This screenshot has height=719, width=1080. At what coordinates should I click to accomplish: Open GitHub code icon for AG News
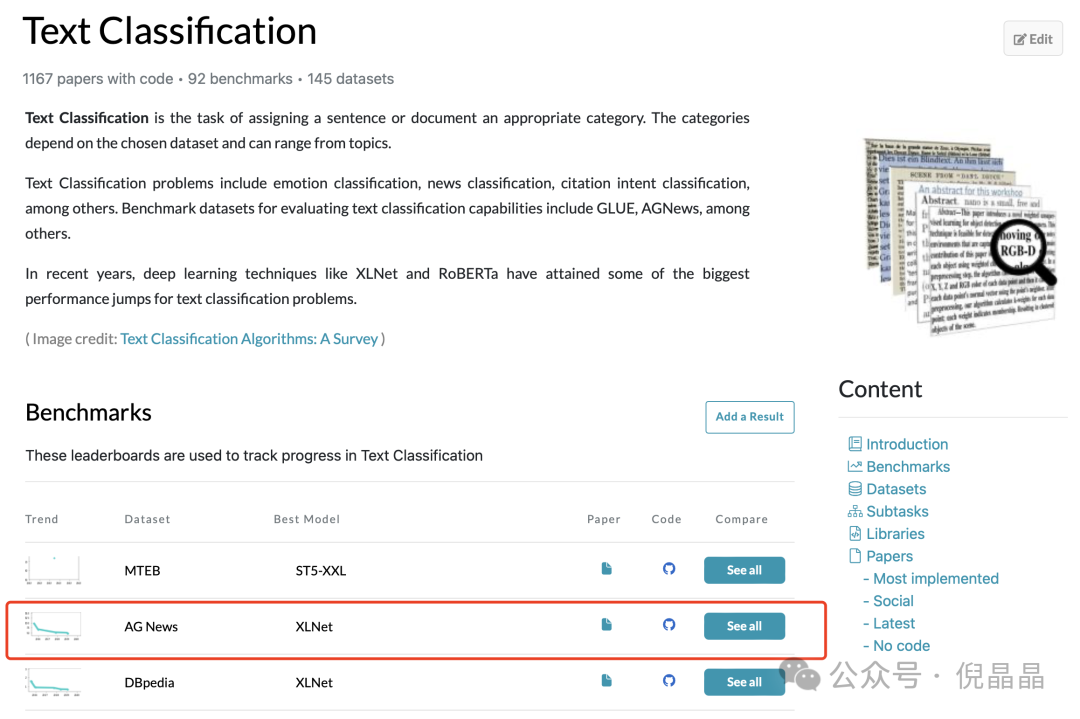click(x=669, y=624)
